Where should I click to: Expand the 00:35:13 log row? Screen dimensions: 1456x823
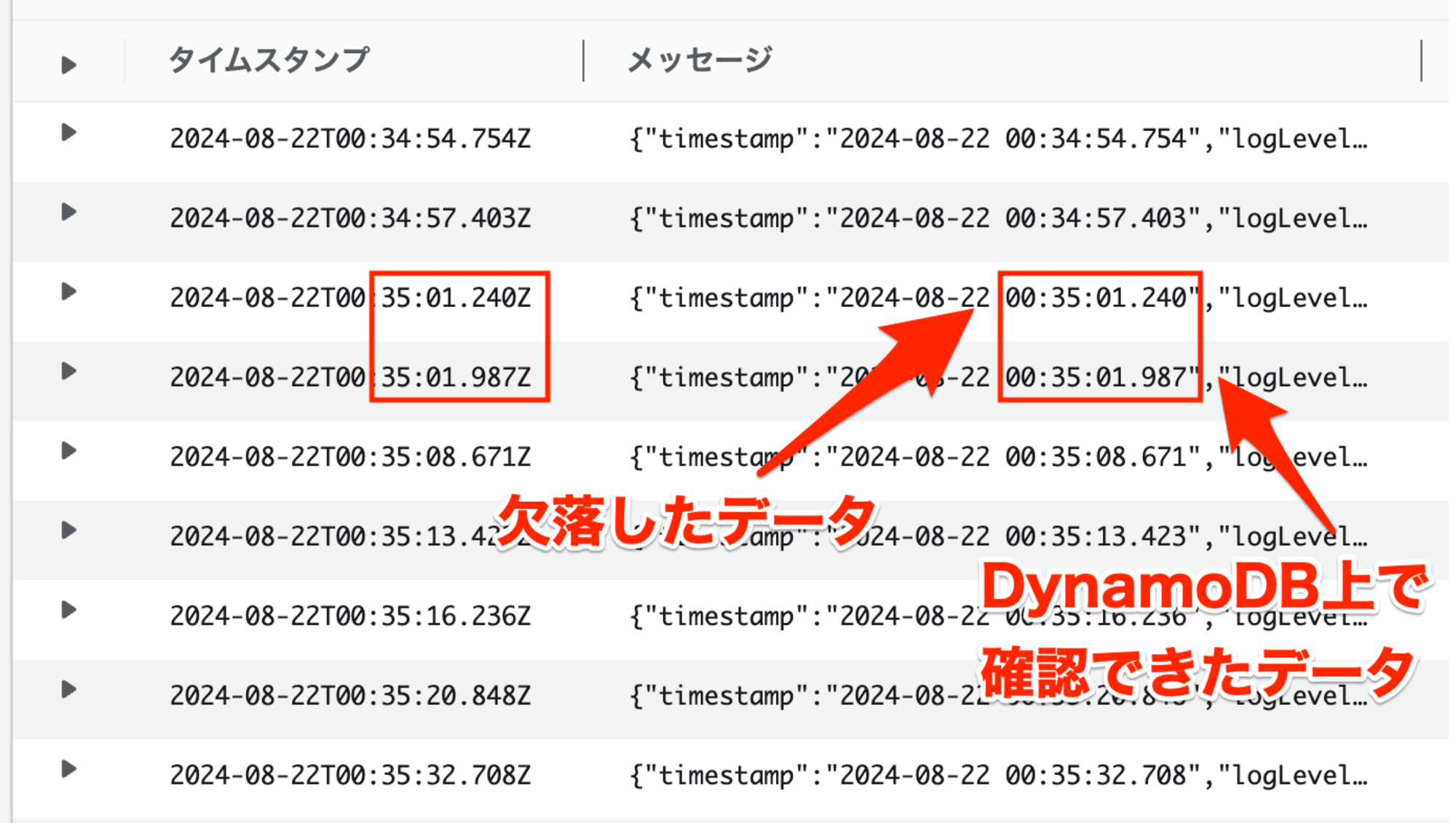(x=68, y=530)
